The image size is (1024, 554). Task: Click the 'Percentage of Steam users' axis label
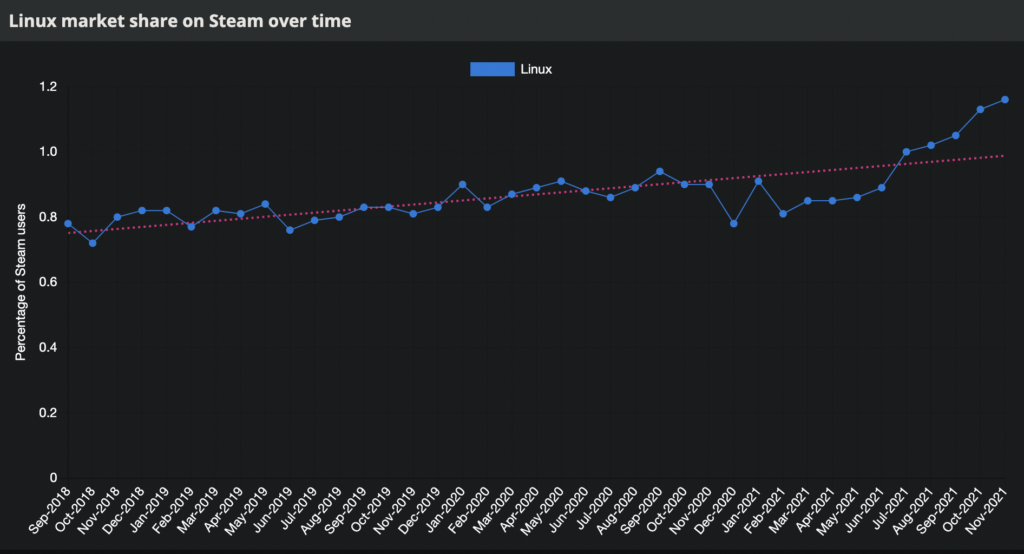pyautogui.click(x=21, y=282)
